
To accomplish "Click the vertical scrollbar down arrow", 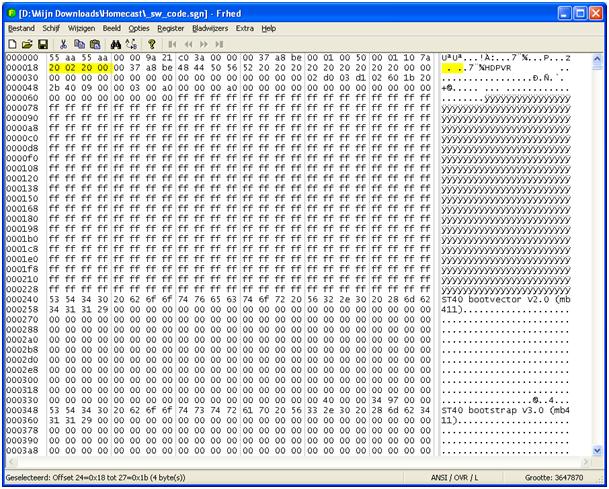I will (597, 451).
